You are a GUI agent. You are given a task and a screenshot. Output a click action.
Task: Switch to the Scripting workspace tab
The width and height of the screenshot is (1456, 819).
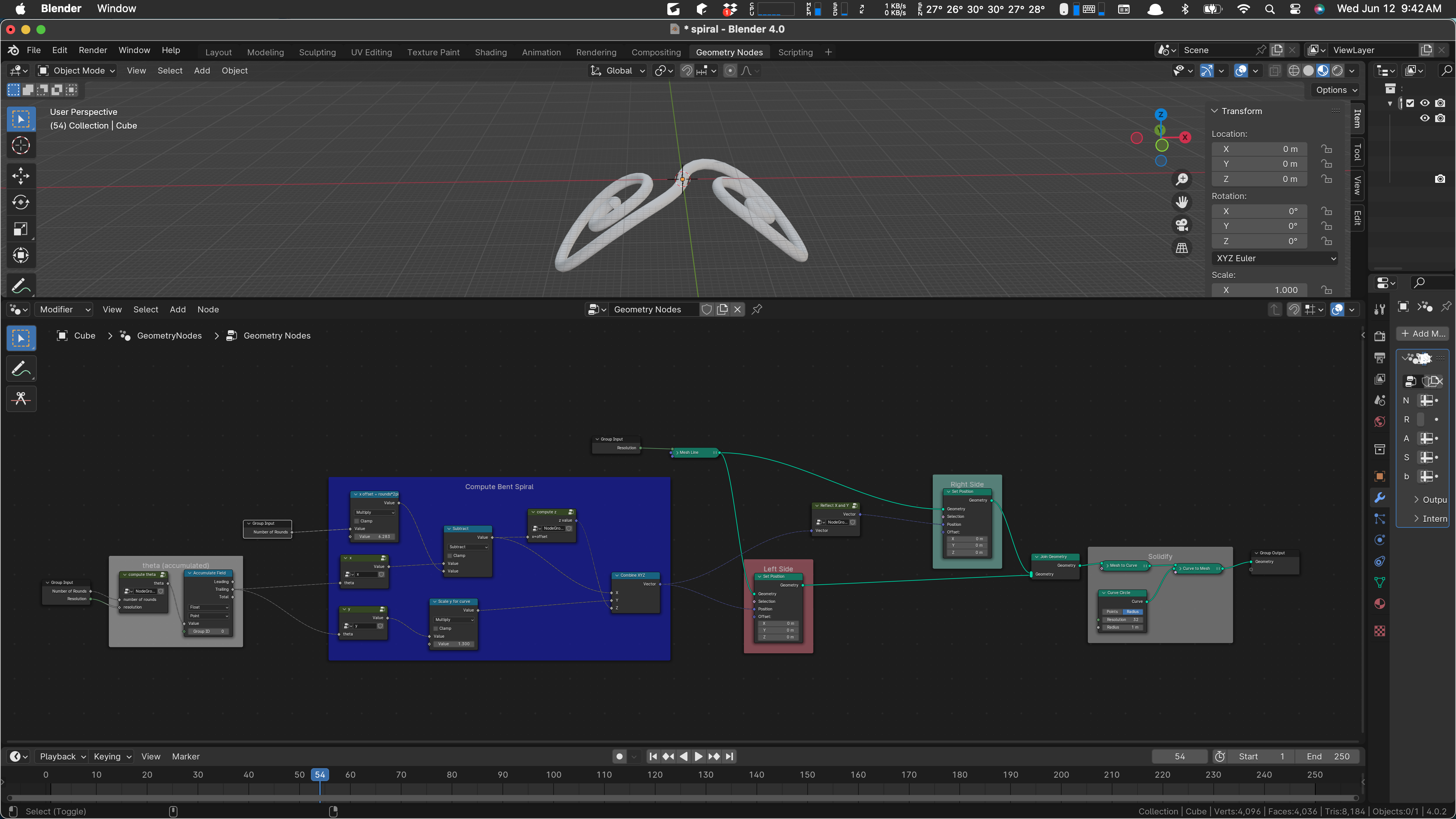tap(795, 52)
